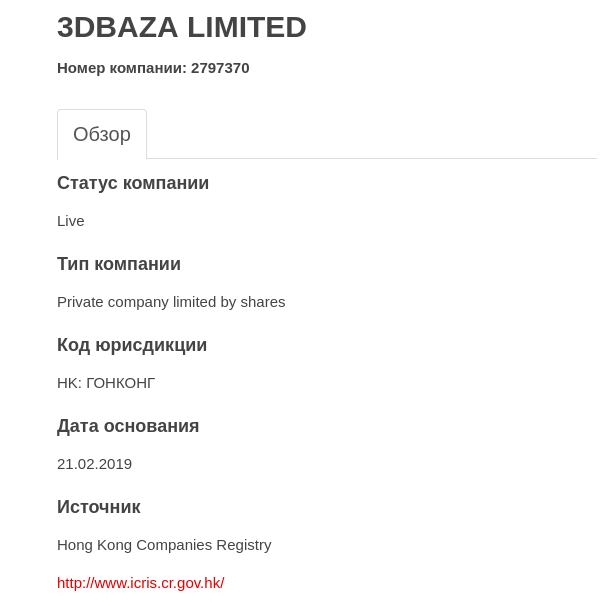The image size is (612, 606).
Task: Click the company number 2797370 text
Action: click(x=220, y=68)
